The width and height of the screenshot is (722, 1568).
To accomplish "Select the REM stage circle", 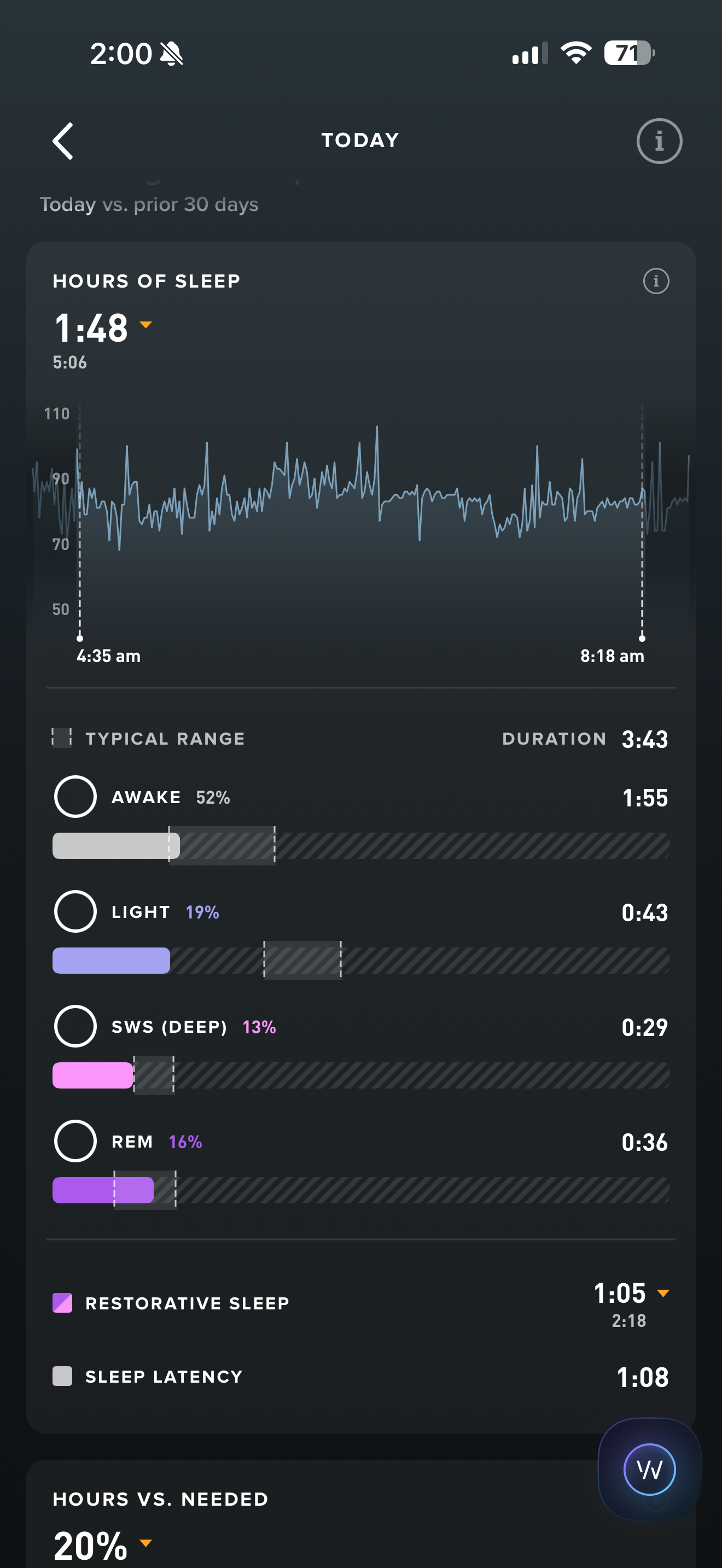I will (75, 1142).
